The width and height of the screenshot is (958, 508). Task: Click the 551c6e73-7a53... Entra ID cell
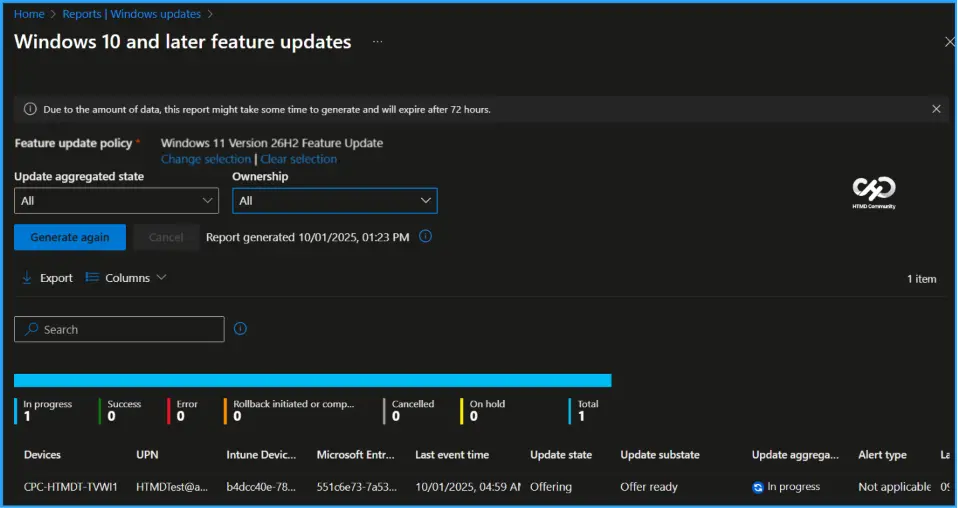click(x=357, y=487)
